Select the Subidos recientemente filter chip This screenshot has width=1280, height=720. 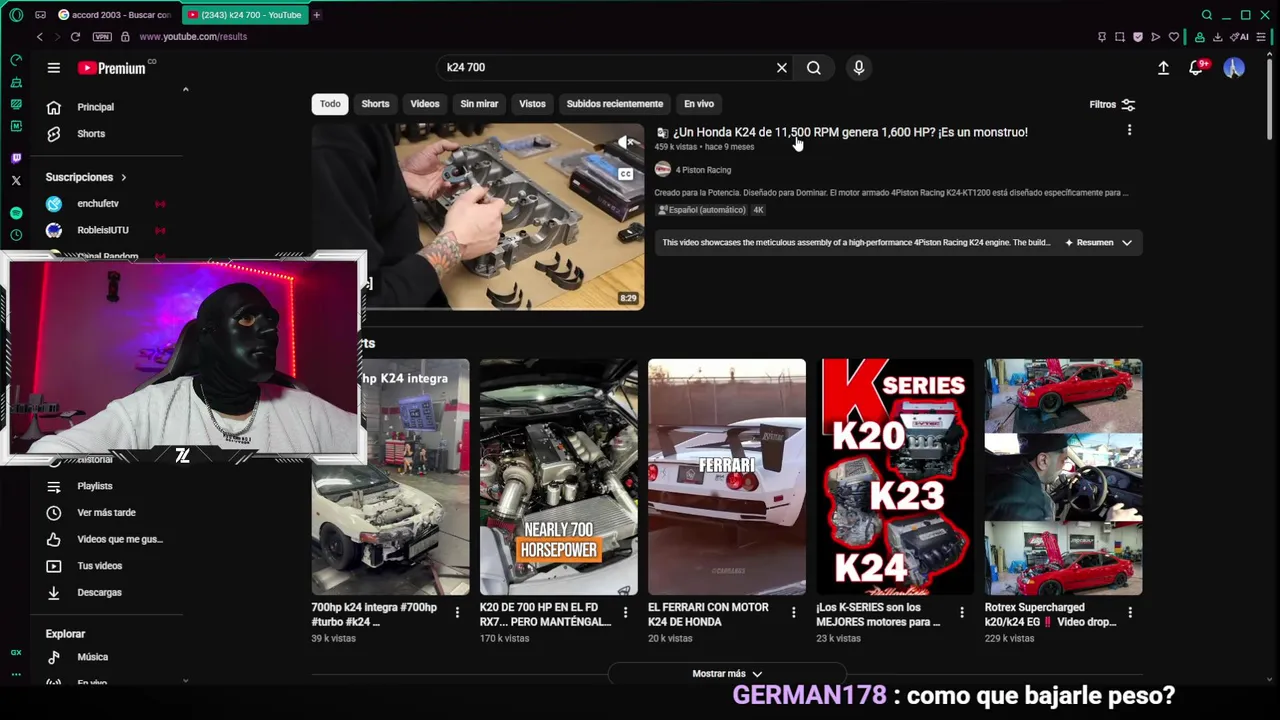click(615, 104)
